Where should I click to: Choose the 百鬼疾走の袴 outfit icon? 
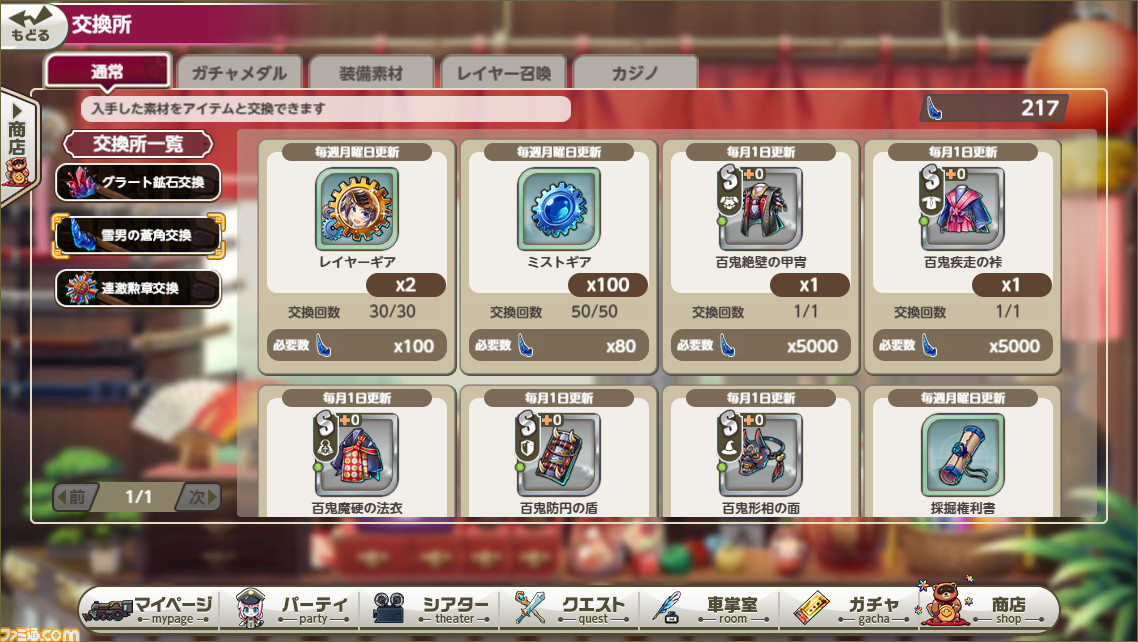962,209
